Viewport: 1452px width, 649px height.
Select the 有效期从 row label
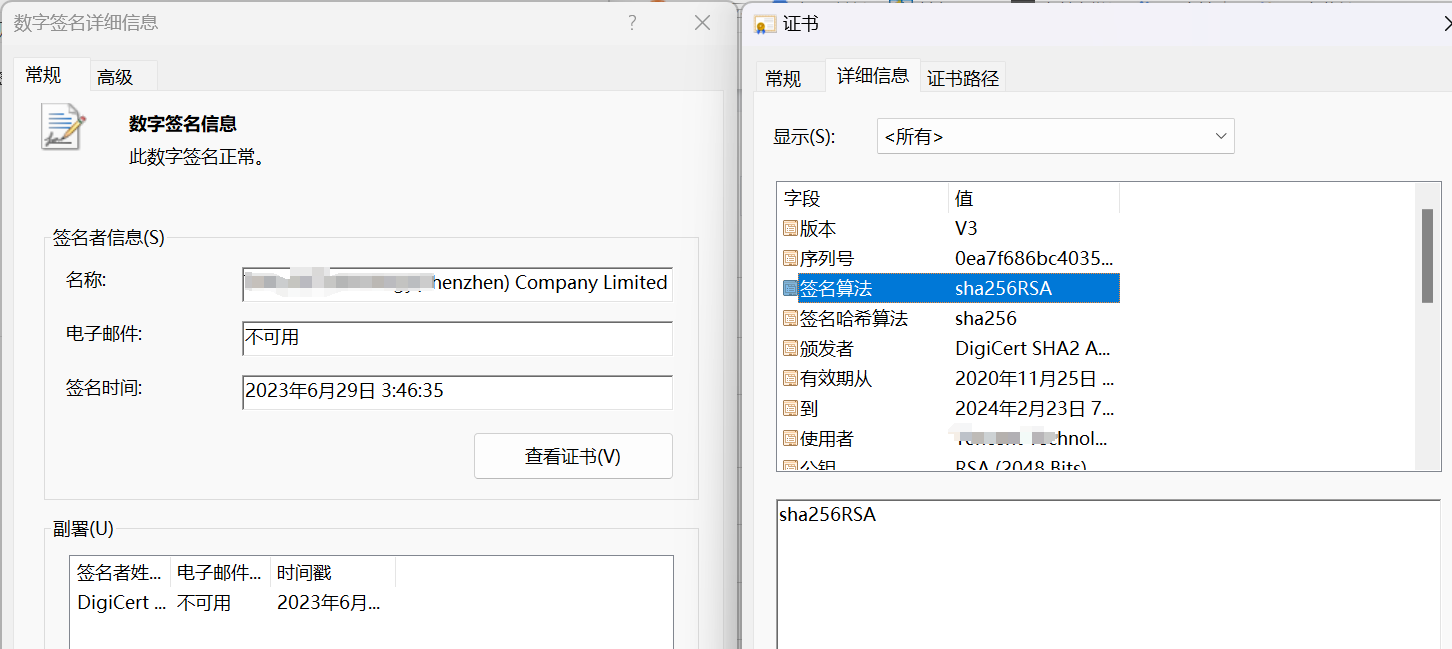click(x=836, y=379)
